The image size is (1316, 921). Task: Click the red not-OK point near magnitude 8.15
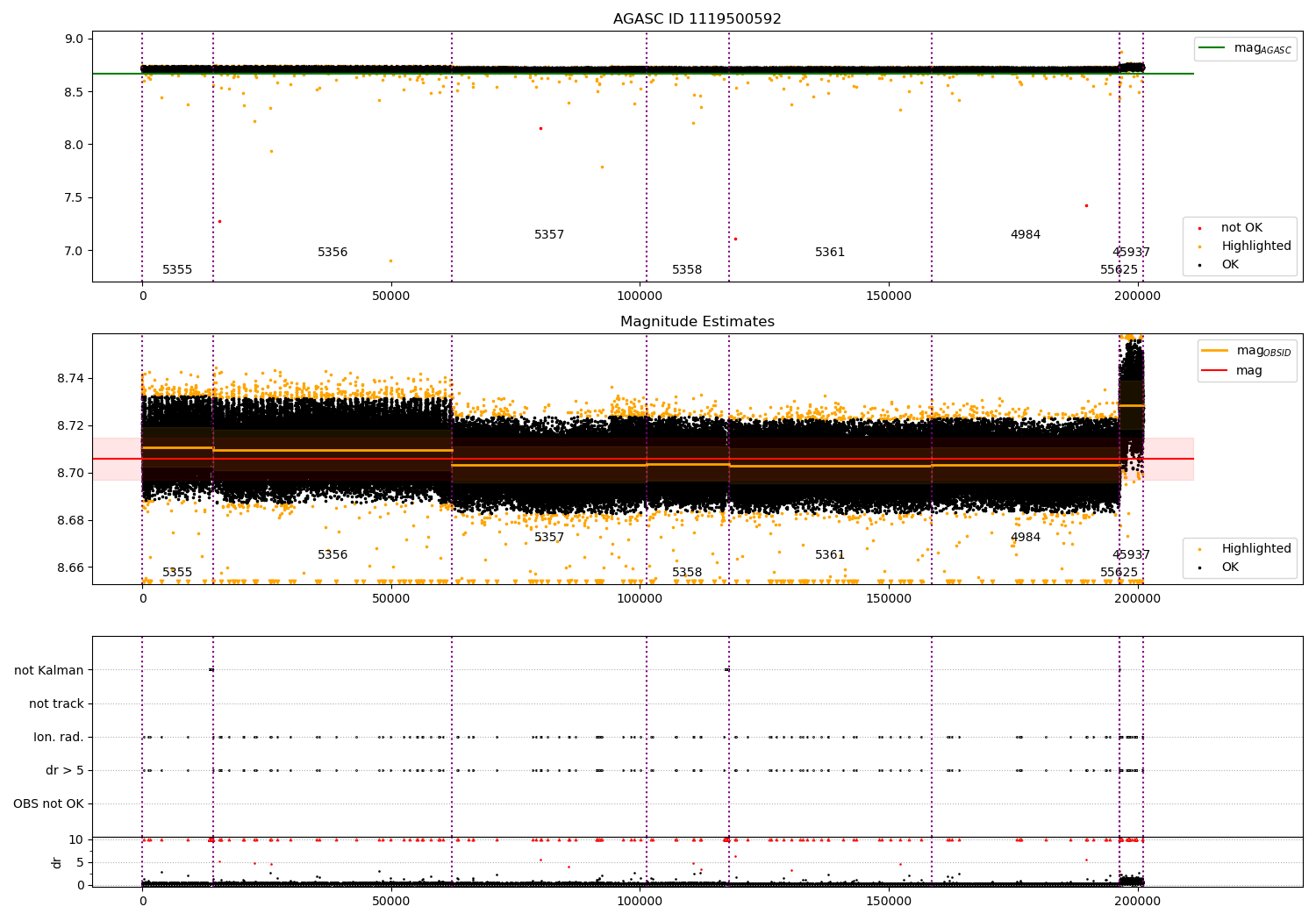coord(540,128)
